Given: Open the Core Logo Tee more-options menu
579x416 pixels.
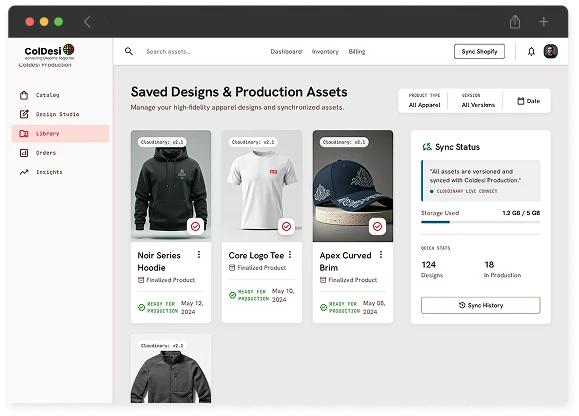Looking at the screenshot, I should pyautogui.click(x=290, y=254).
